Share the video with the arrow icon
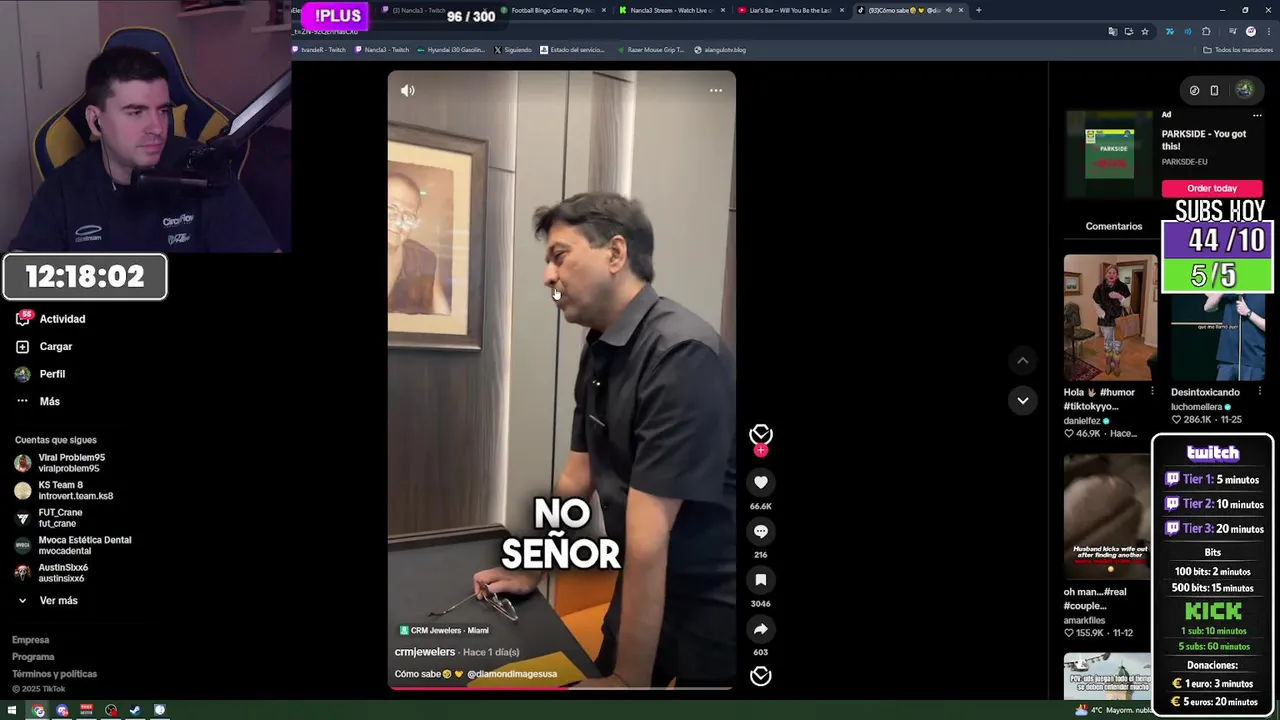 pyautogui.click(x=761, y=629)
